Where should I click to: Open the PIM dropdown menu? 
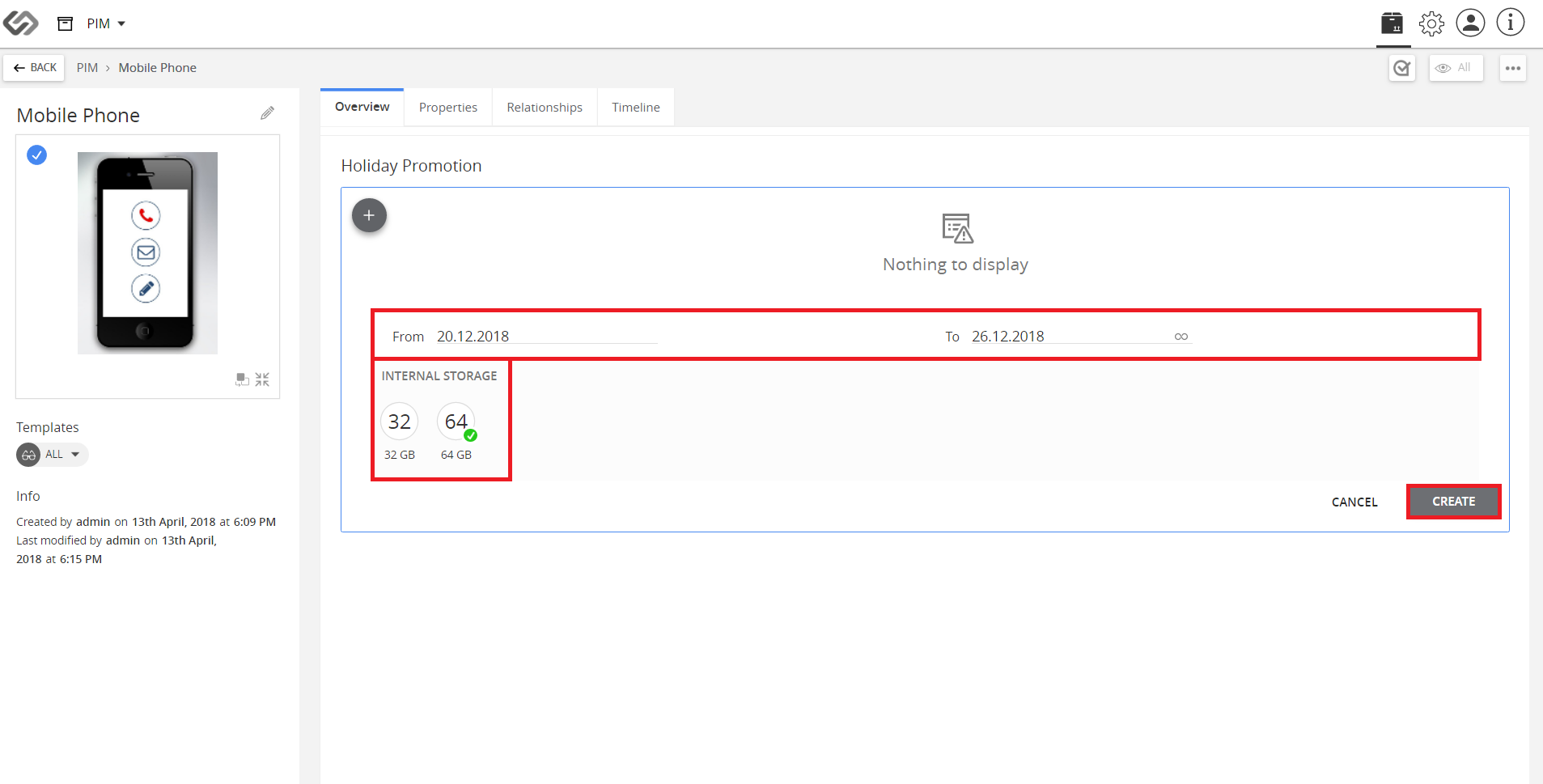(x=106, y=23)
